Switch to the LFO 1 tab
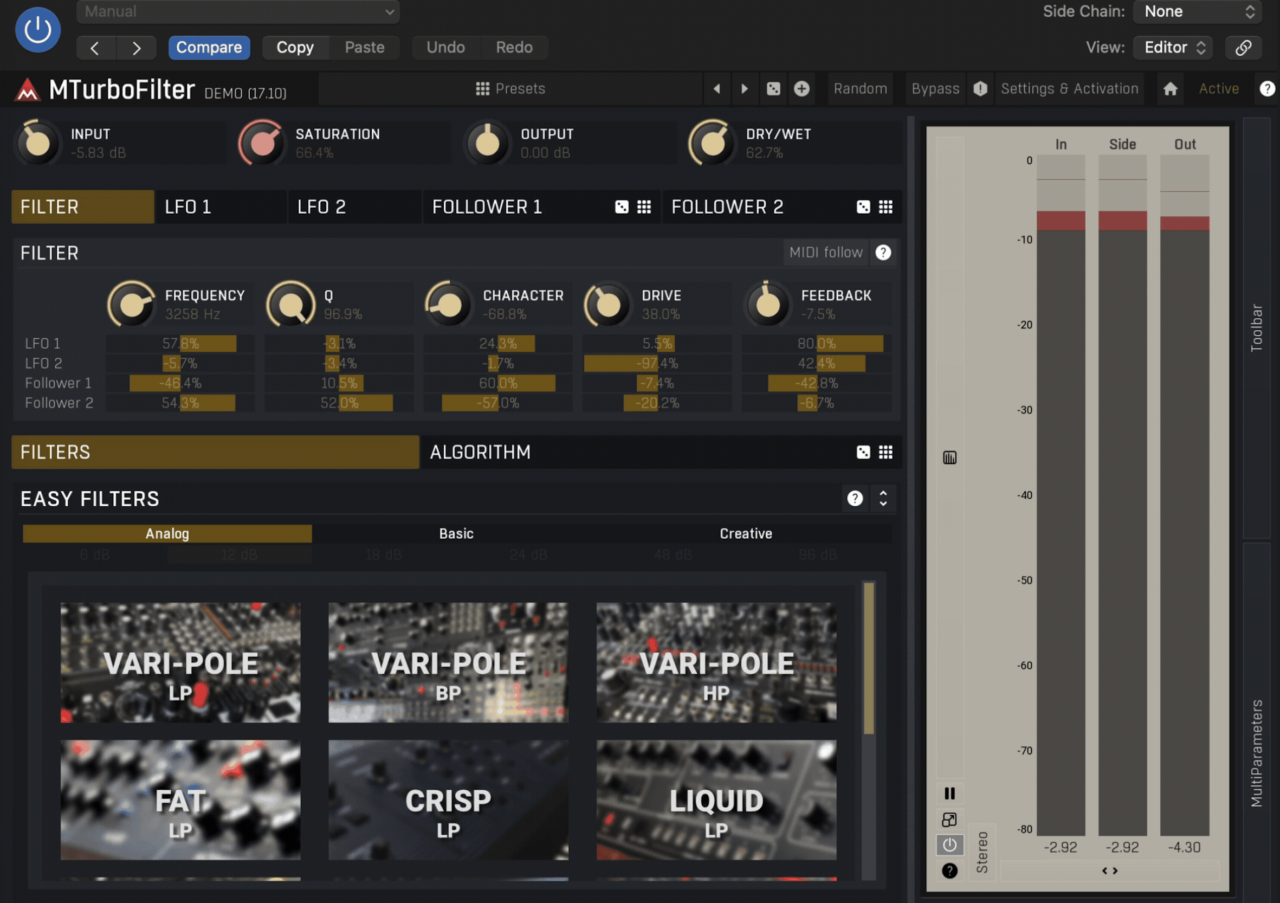 point(221,207)
